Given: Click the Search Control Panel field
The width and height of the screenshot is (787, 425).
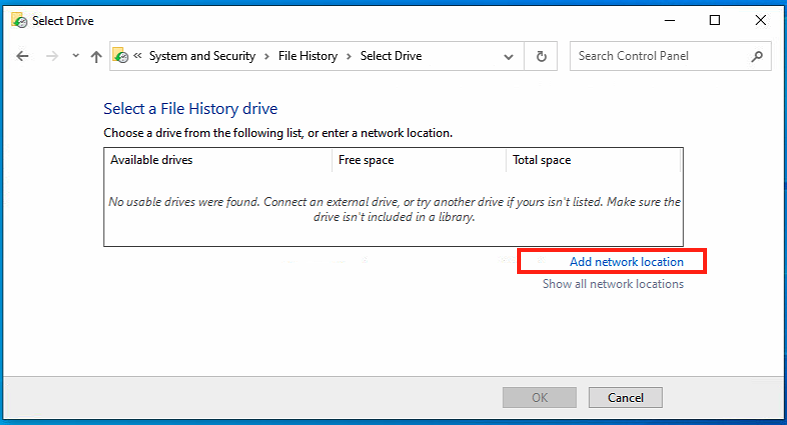Looking at the screenshot, I should pos(660,57).
